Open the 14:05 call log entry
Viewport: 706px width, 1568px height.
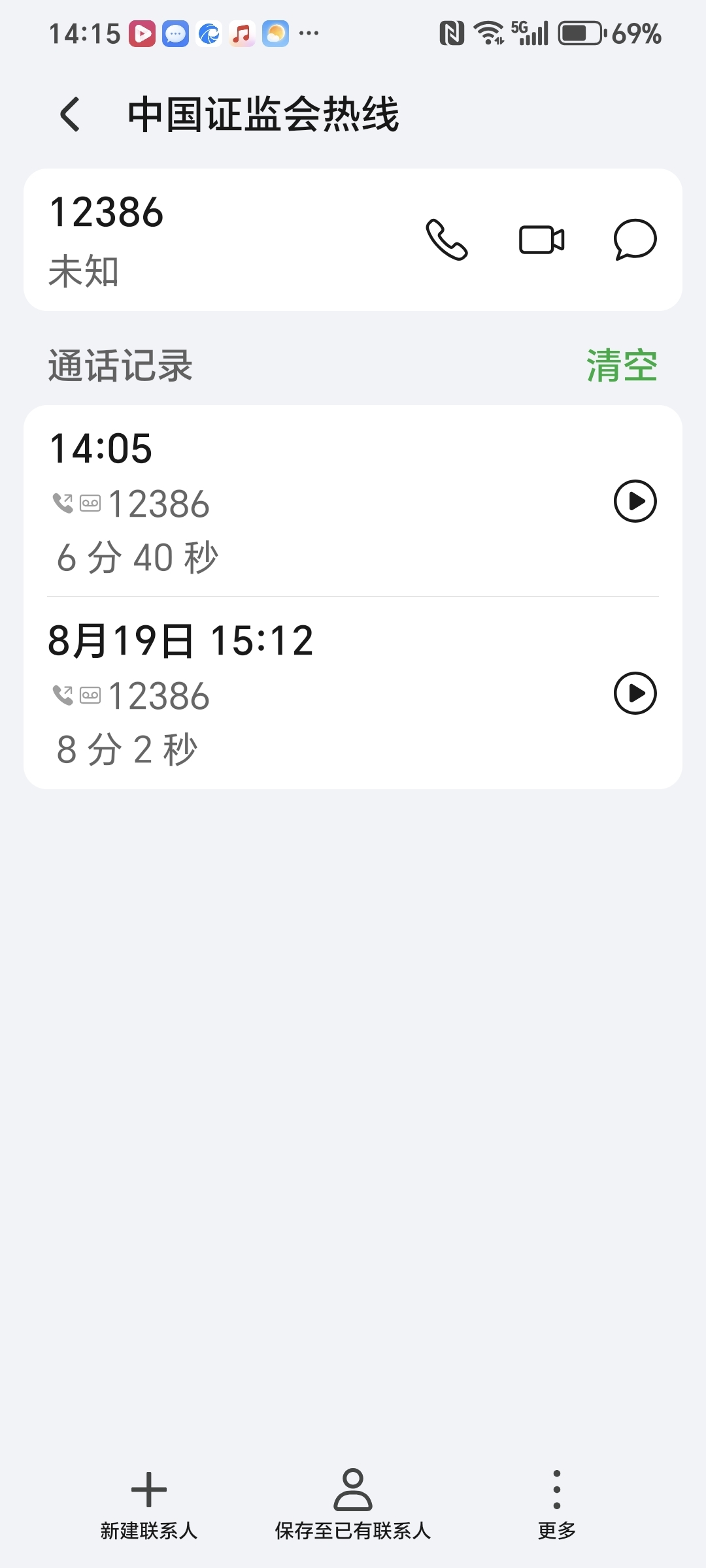pyautogui.click(x=353, y=501)
